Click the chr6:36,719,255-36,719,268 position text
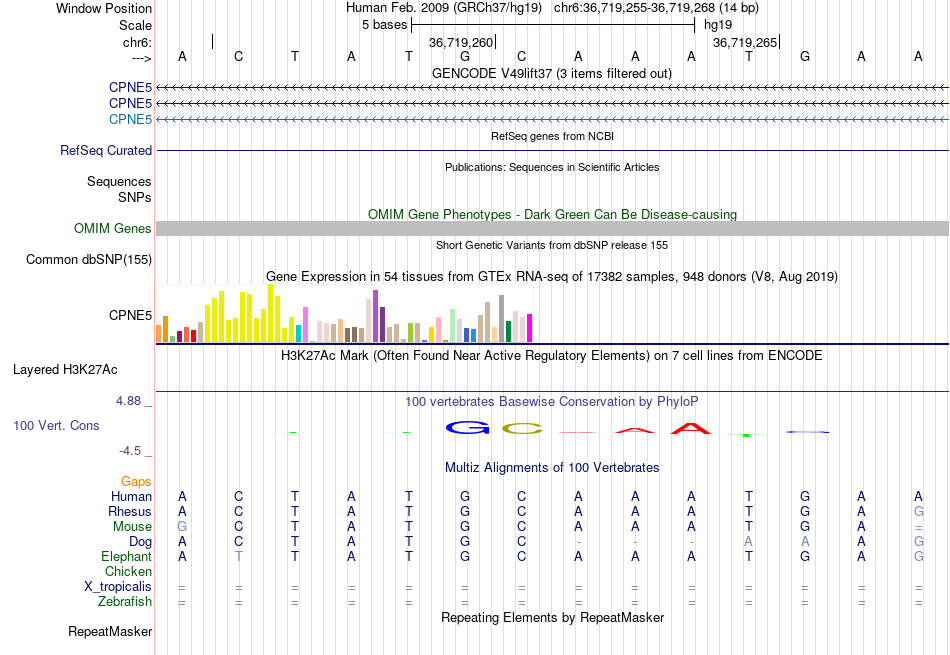The height and width of the screenshot is (655, 950). pyautogui.click(x=656, y=8)
